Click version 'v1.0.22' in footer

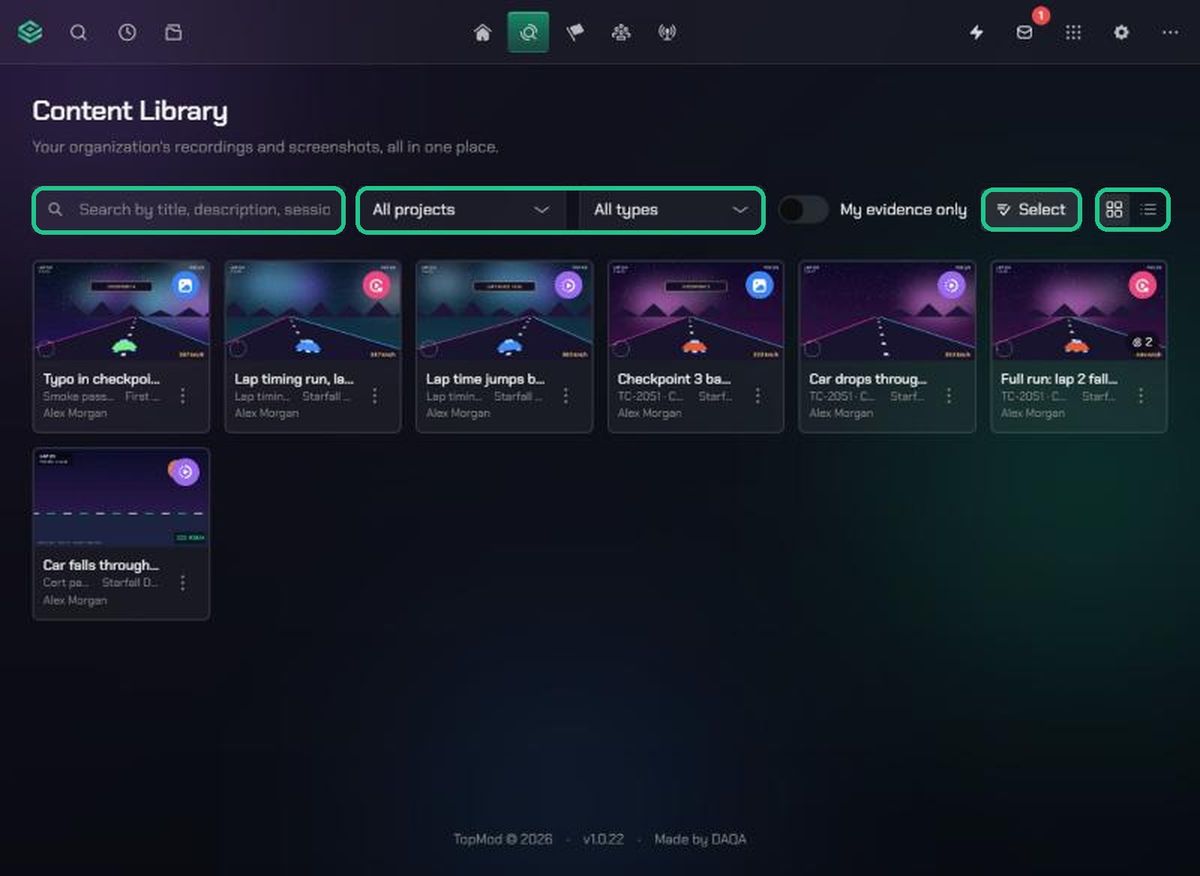click(x=603, y=839)
